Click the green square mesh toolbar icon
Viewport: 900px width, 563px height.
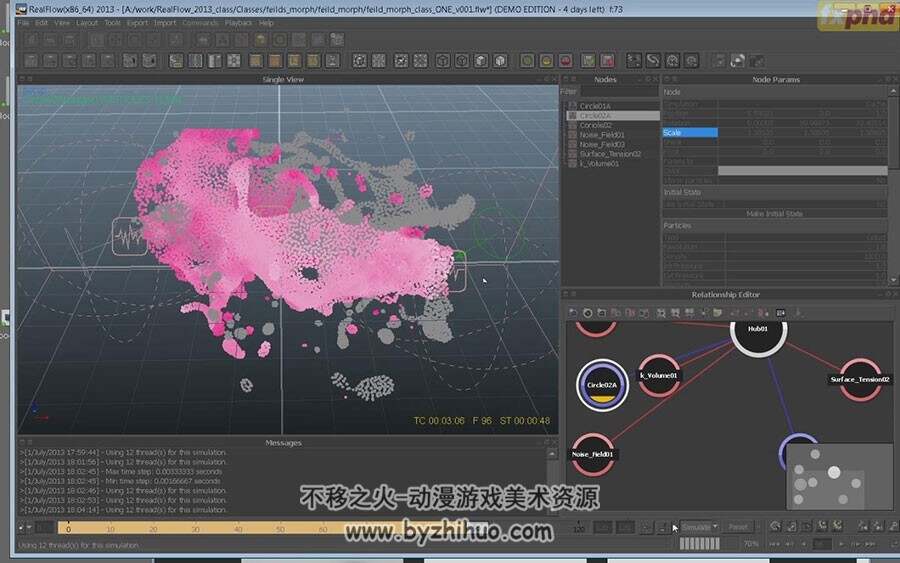coord(588,60)
